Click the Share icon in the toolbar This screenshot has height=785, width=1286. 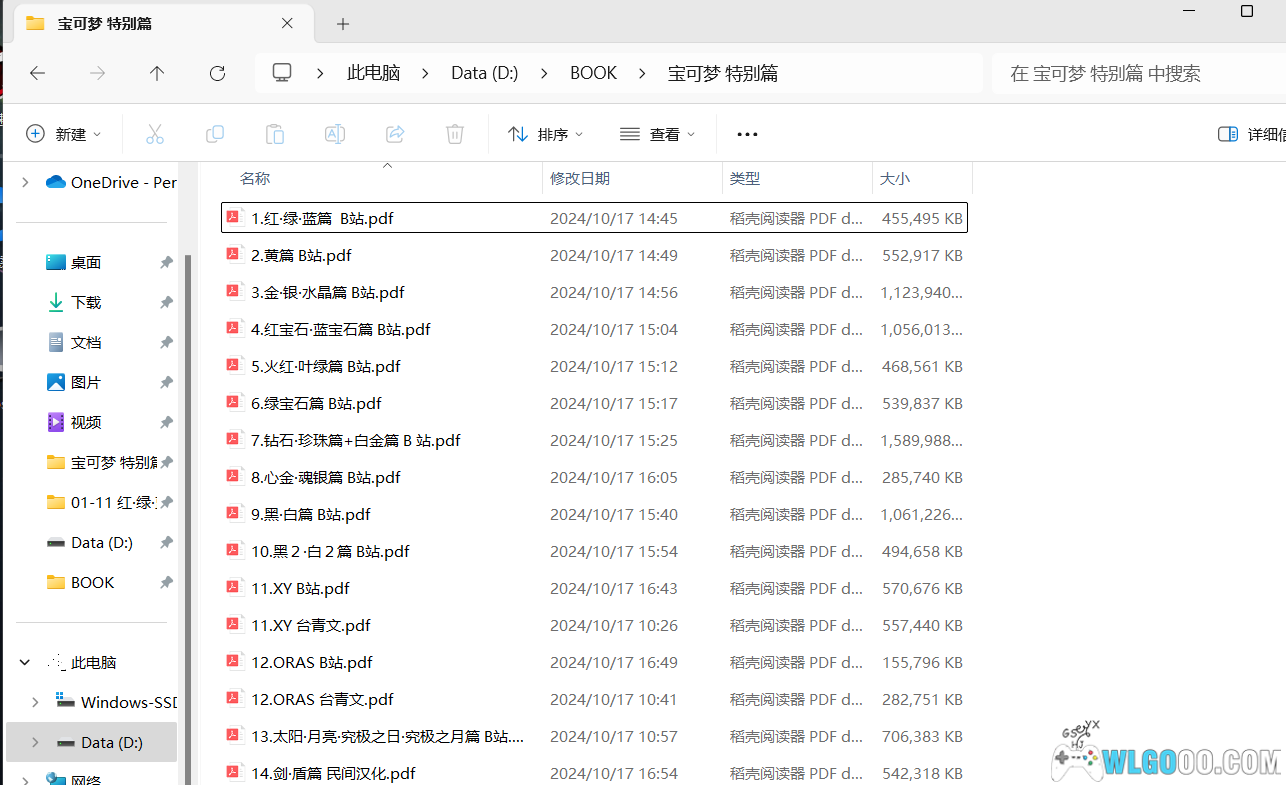(x=395, y=133)
